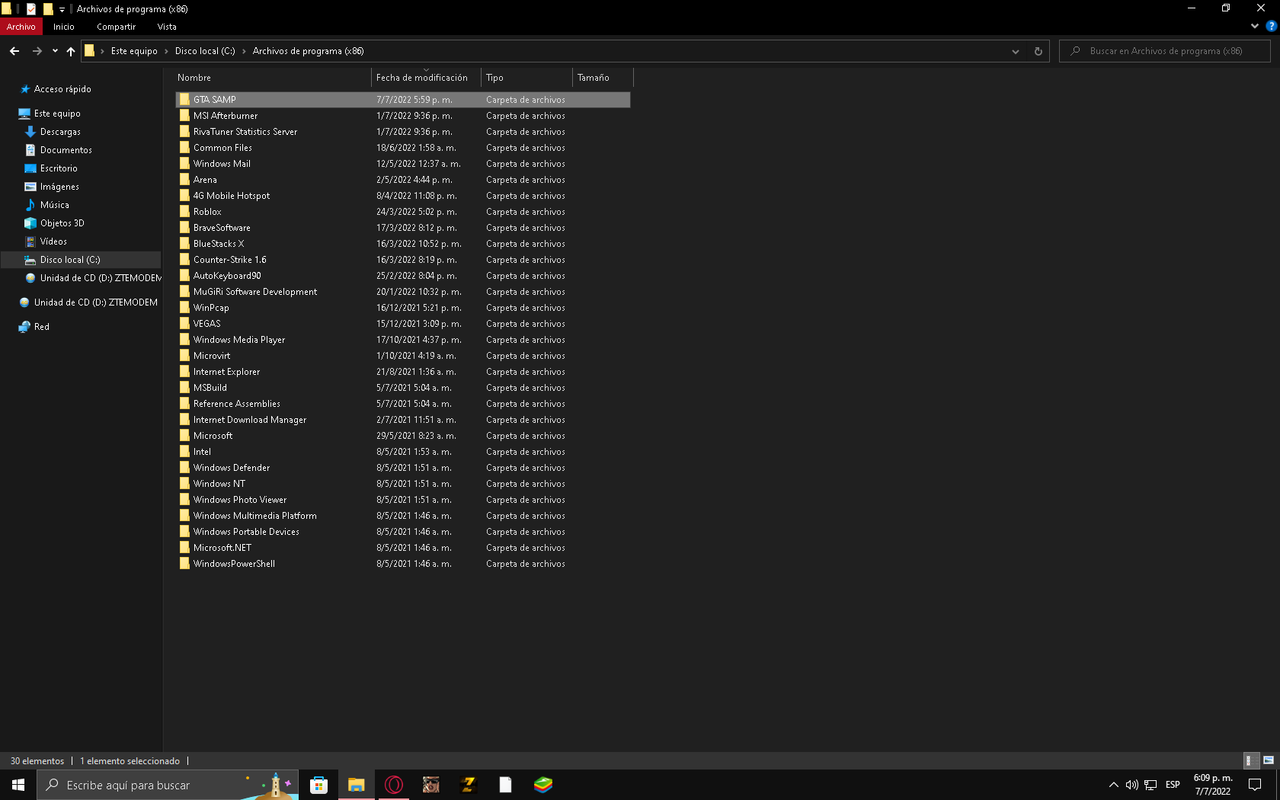
Task: Expand the address bar history dropdown
Action: (1016, 51)
